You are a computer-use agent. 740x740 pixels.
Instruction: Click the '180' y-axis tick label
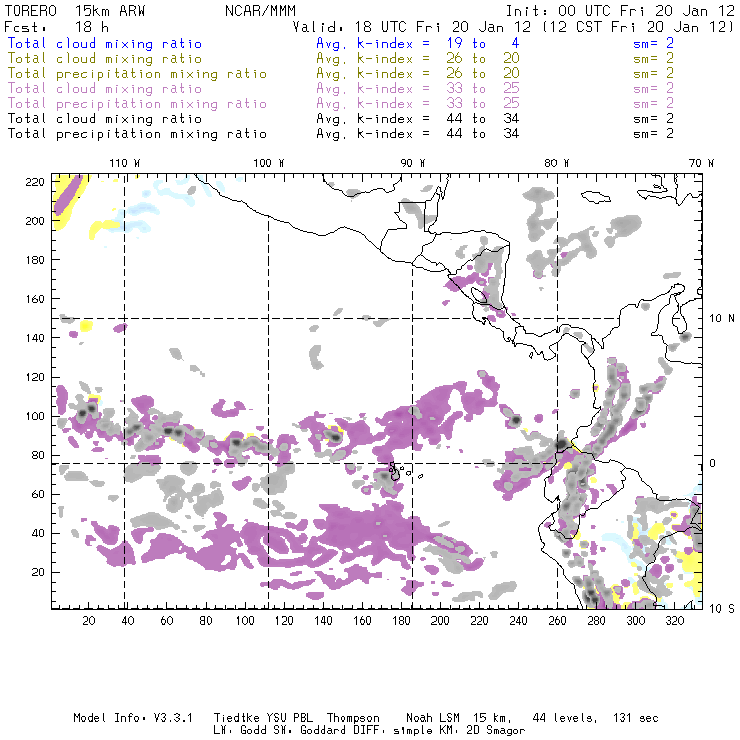(x=35, y=260)
